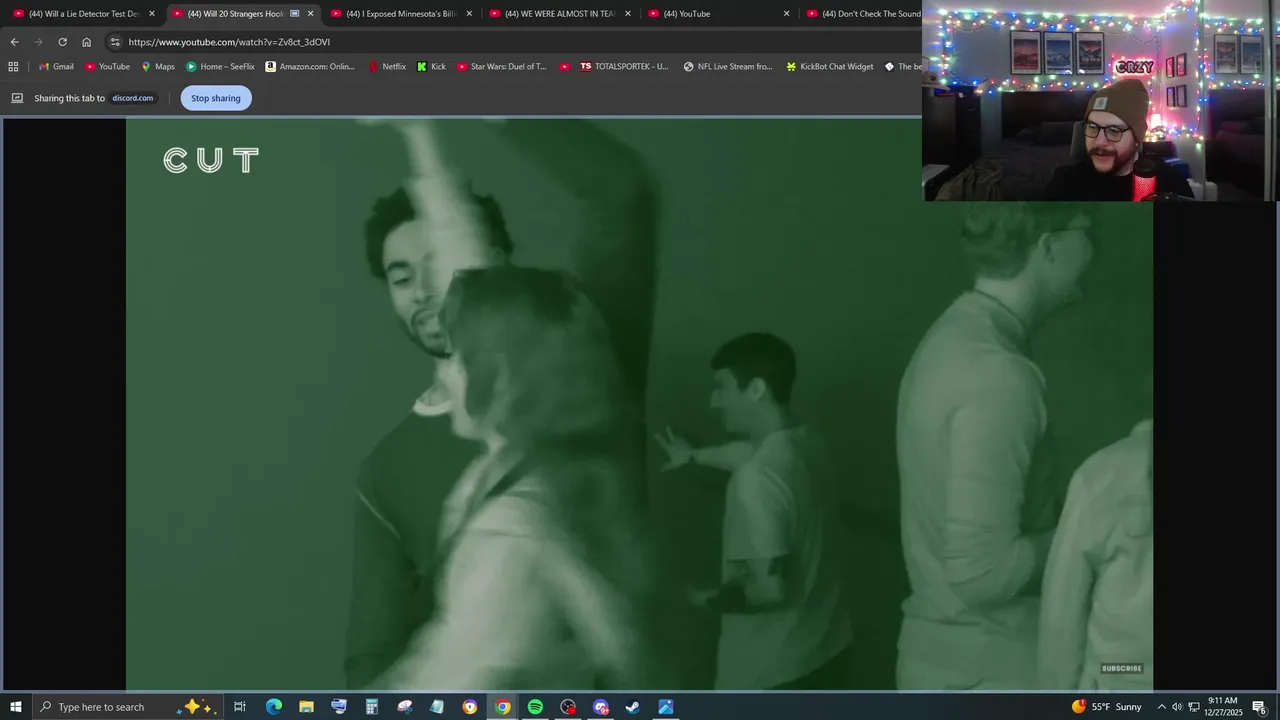The height and width of the screenshot is (720, 1280).
Task: Open the KickBot Chat Widget bookmark
Action: point(830,67)
